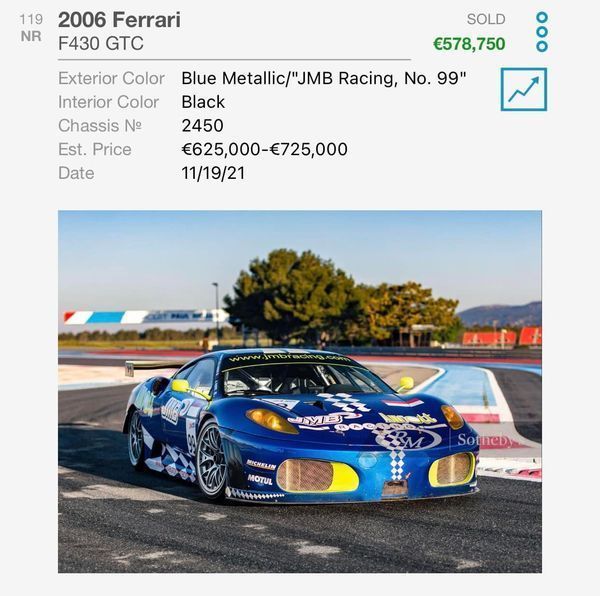The width and height of the screenshot is (600, 596).
Task: Click the Date field label
Action: [76, 173]
